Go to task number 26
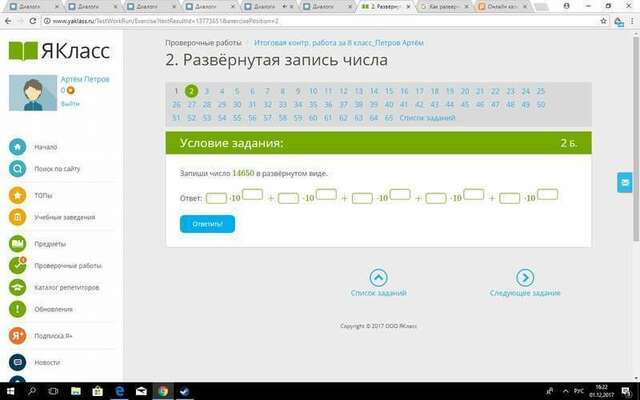Image resolution: width=640 pixels, height=400 pixels. [x=176, y=104]
